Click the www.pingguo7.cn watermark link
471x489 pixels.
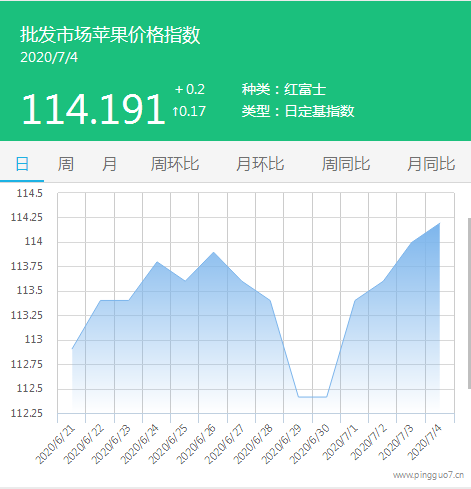tap(428, 475)
